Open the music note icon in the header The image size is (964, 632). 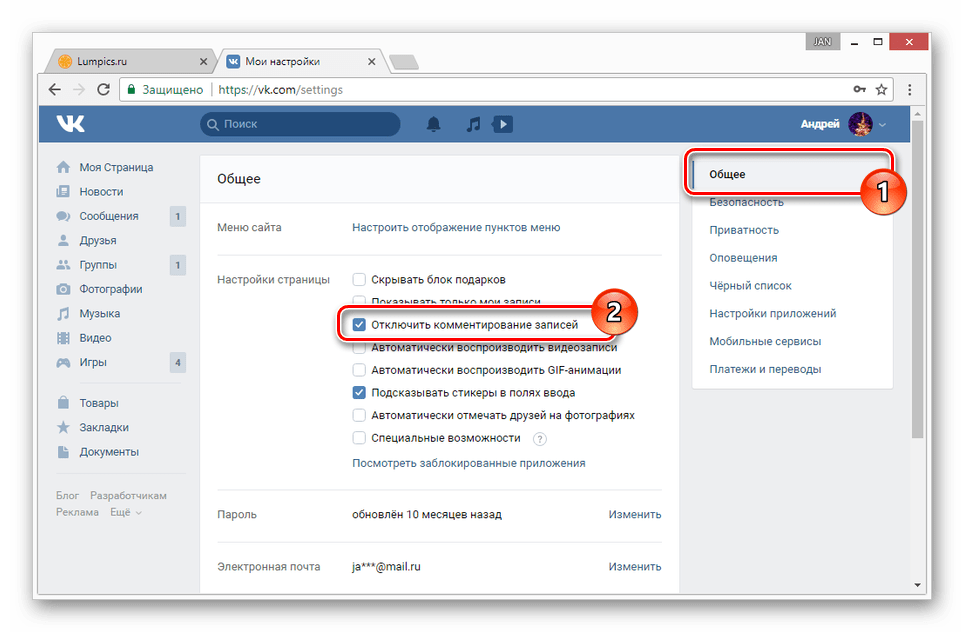473,124
